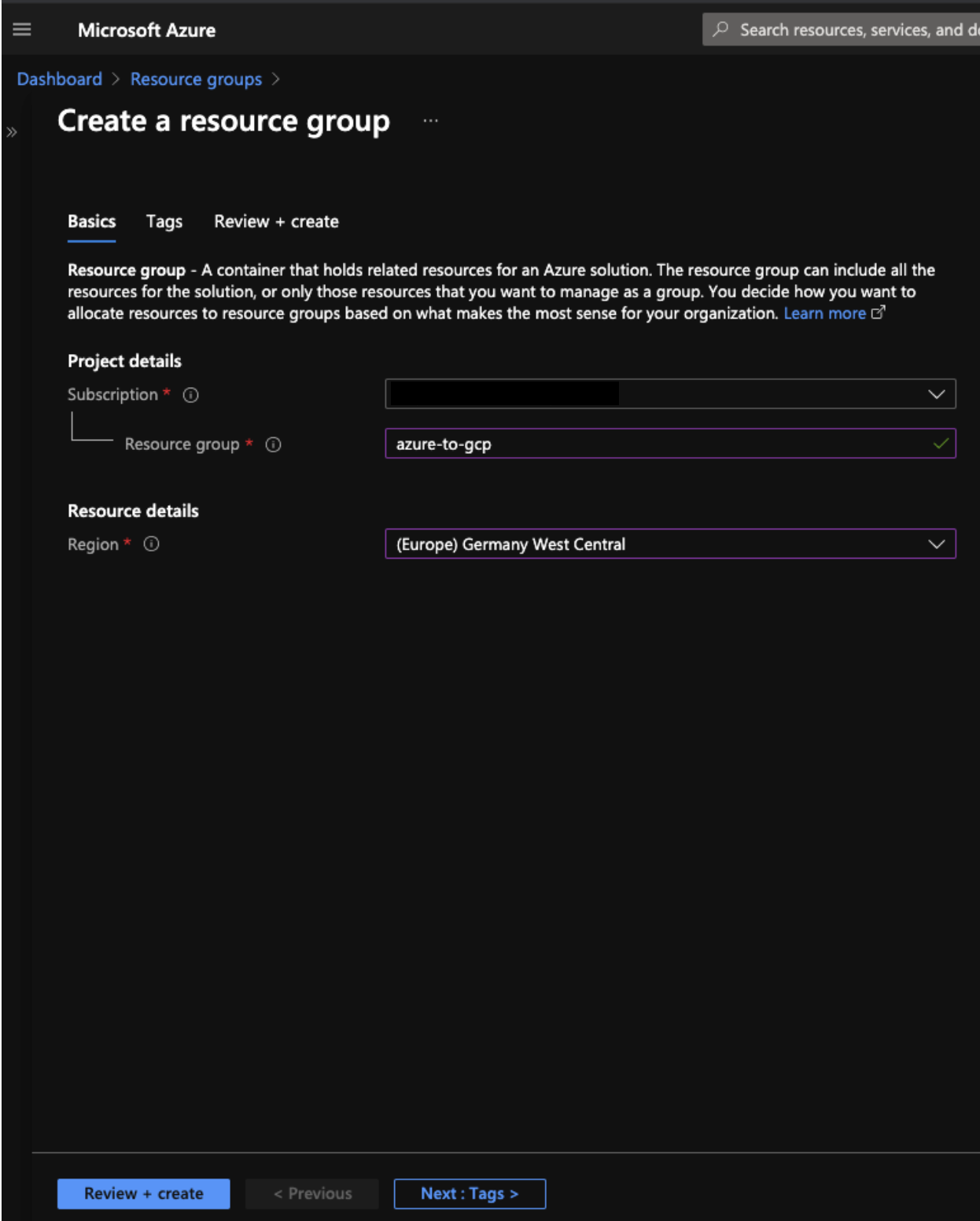Click the Project details heading
Screen dimensions: 980x1221
click(x=124, y=361)
